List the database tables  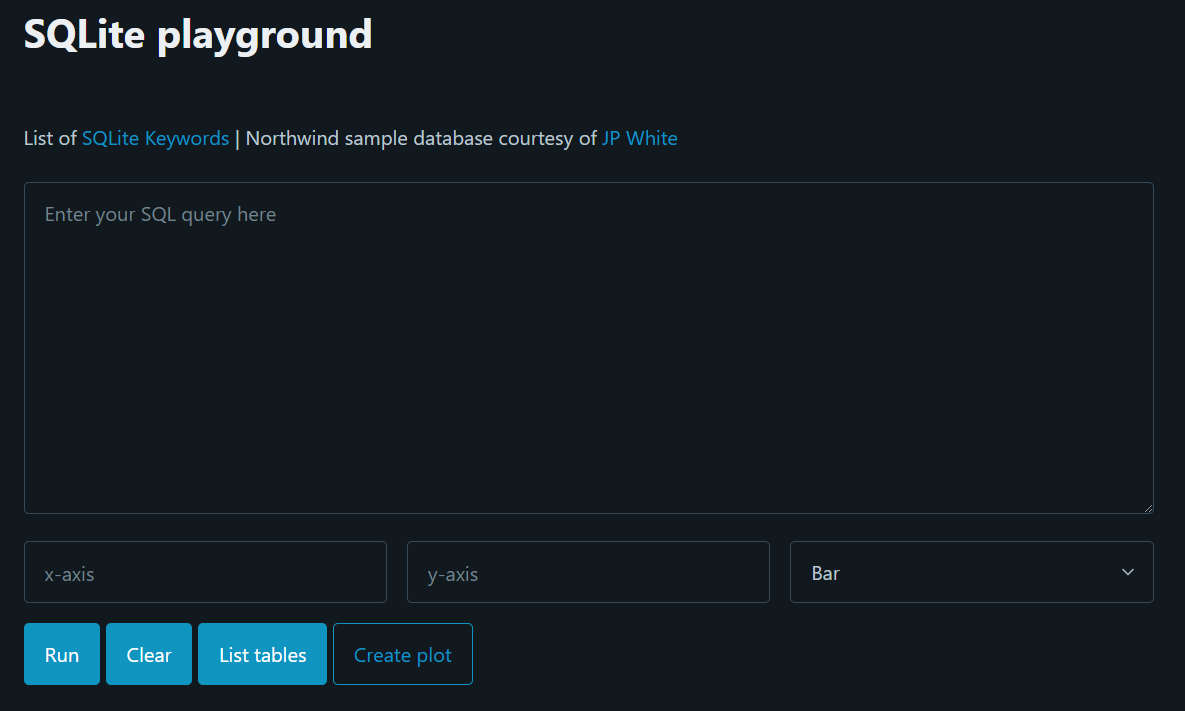(262, 654)
